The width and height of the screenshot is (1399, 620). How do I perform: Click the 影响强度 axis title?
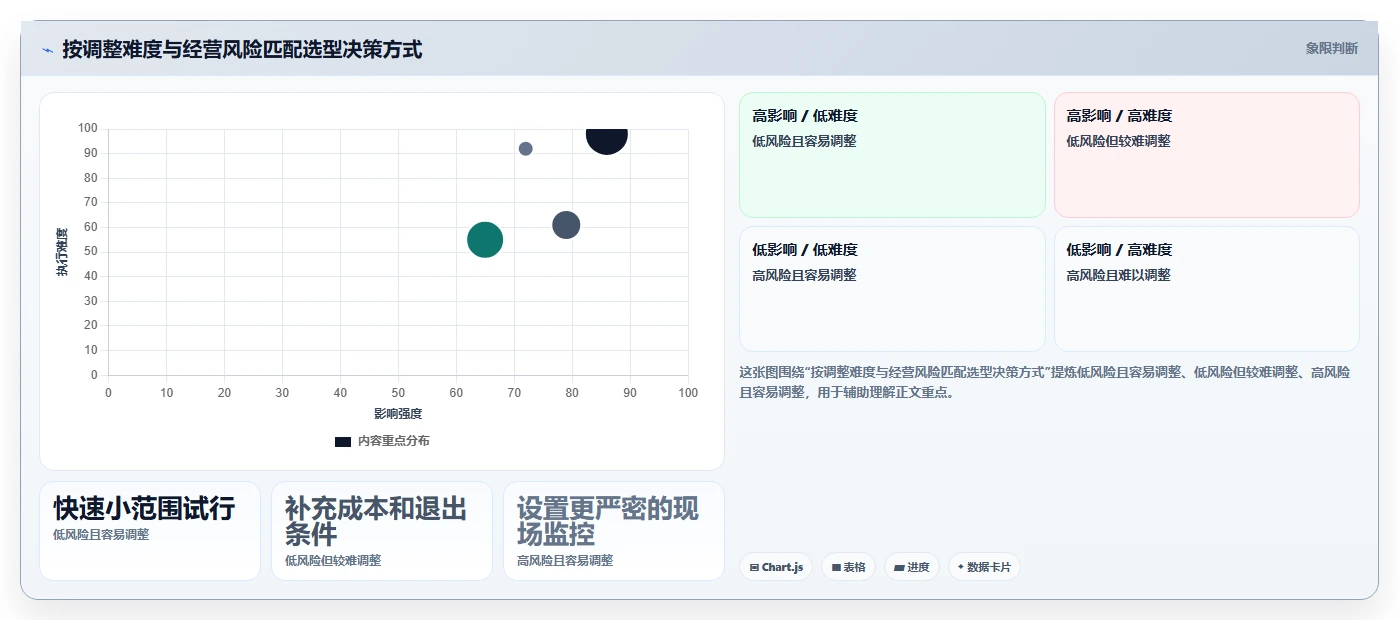point(398,414)
